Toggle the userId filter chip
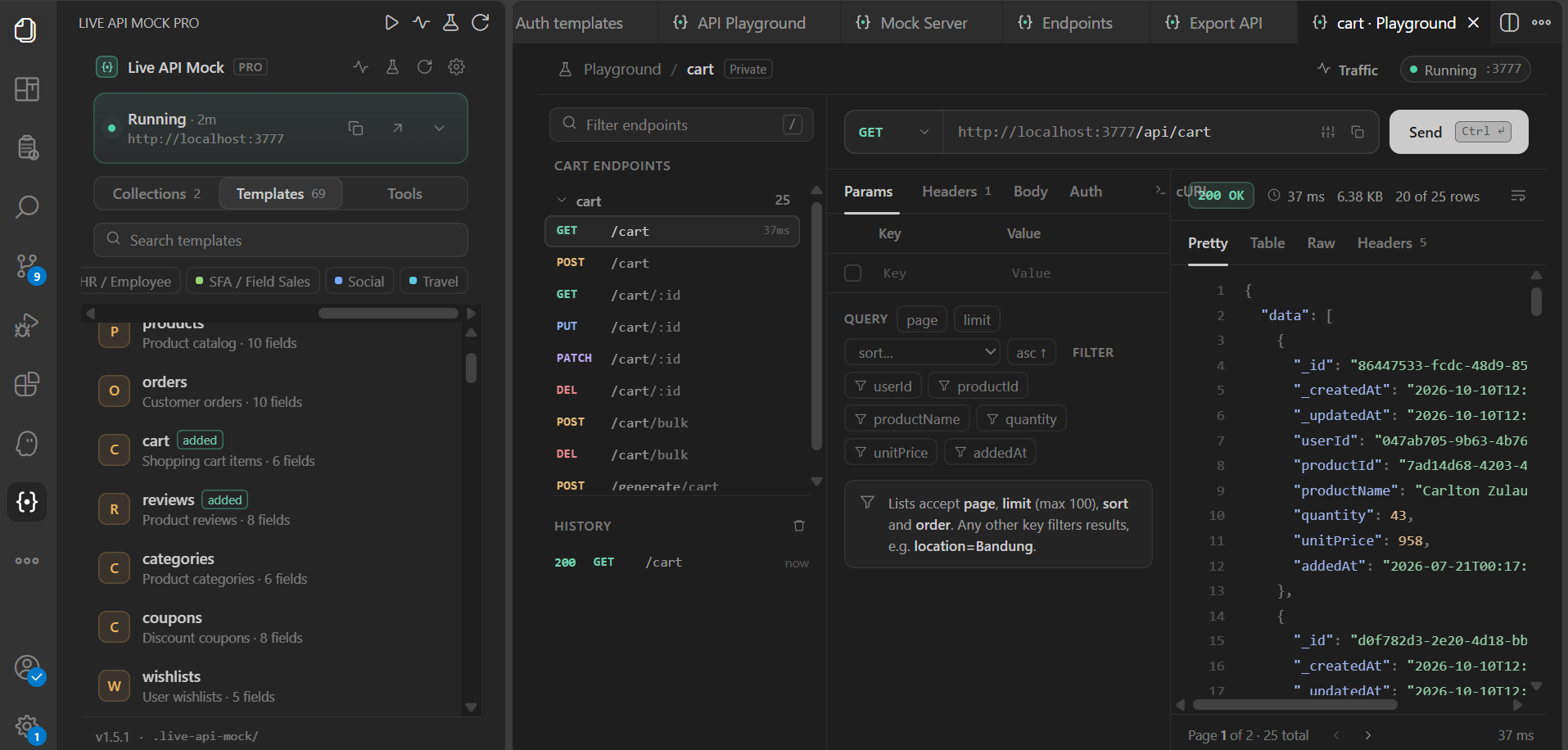Viewport: 1568px width, 750px height. pos(883,386)
